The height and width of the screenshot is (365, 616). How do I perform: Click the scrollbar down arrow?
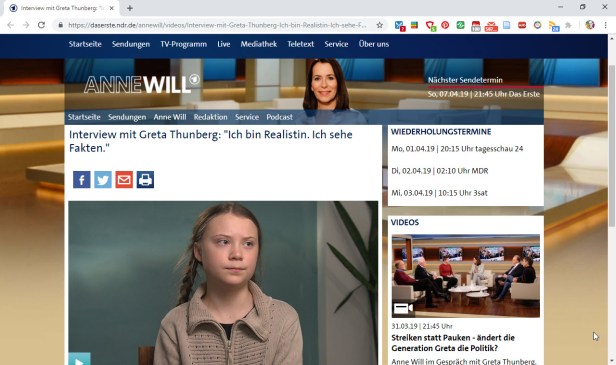coord(612,360)
